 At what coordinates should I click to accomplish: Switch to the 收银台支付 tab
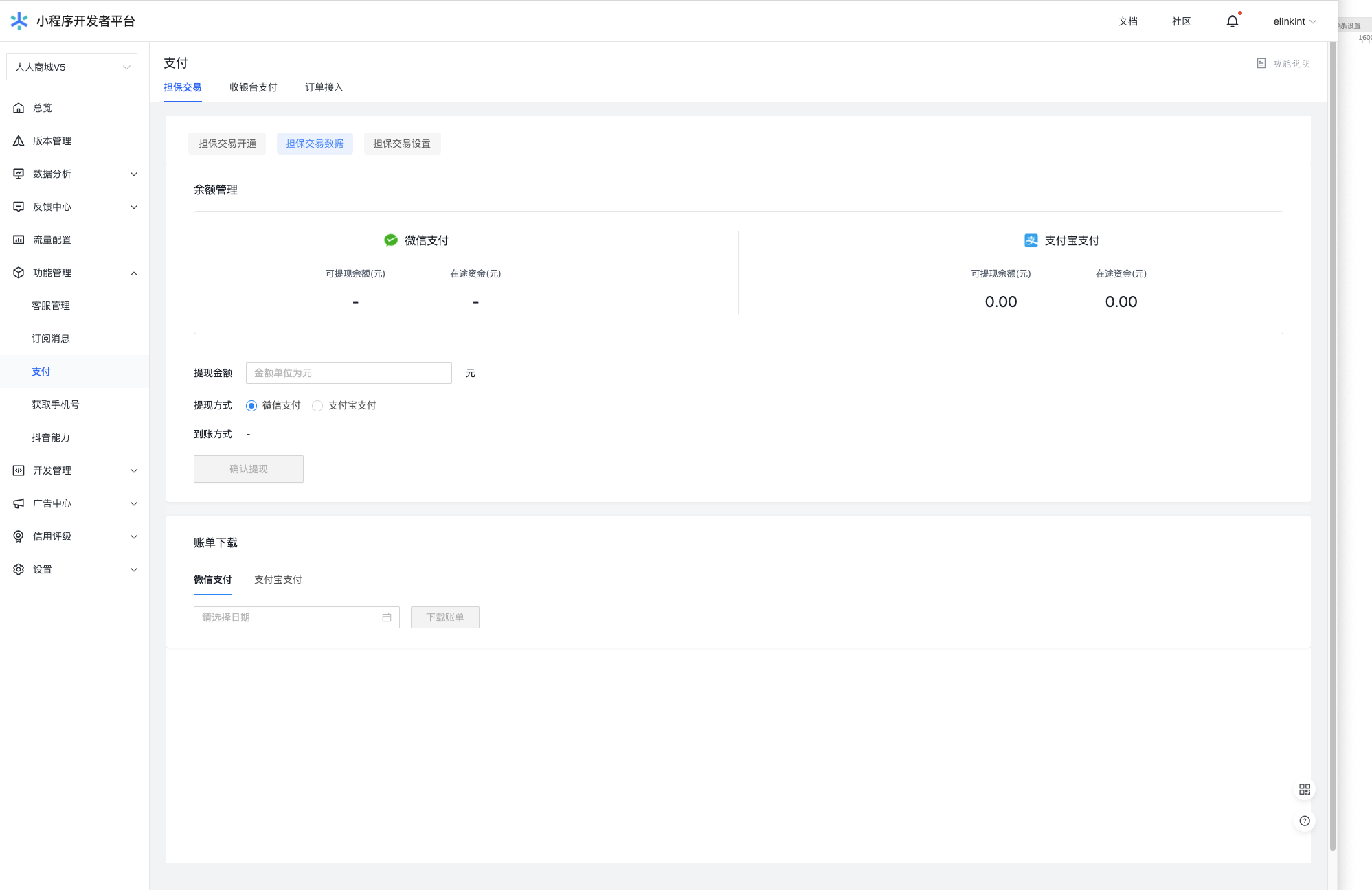tap(253, 87)
